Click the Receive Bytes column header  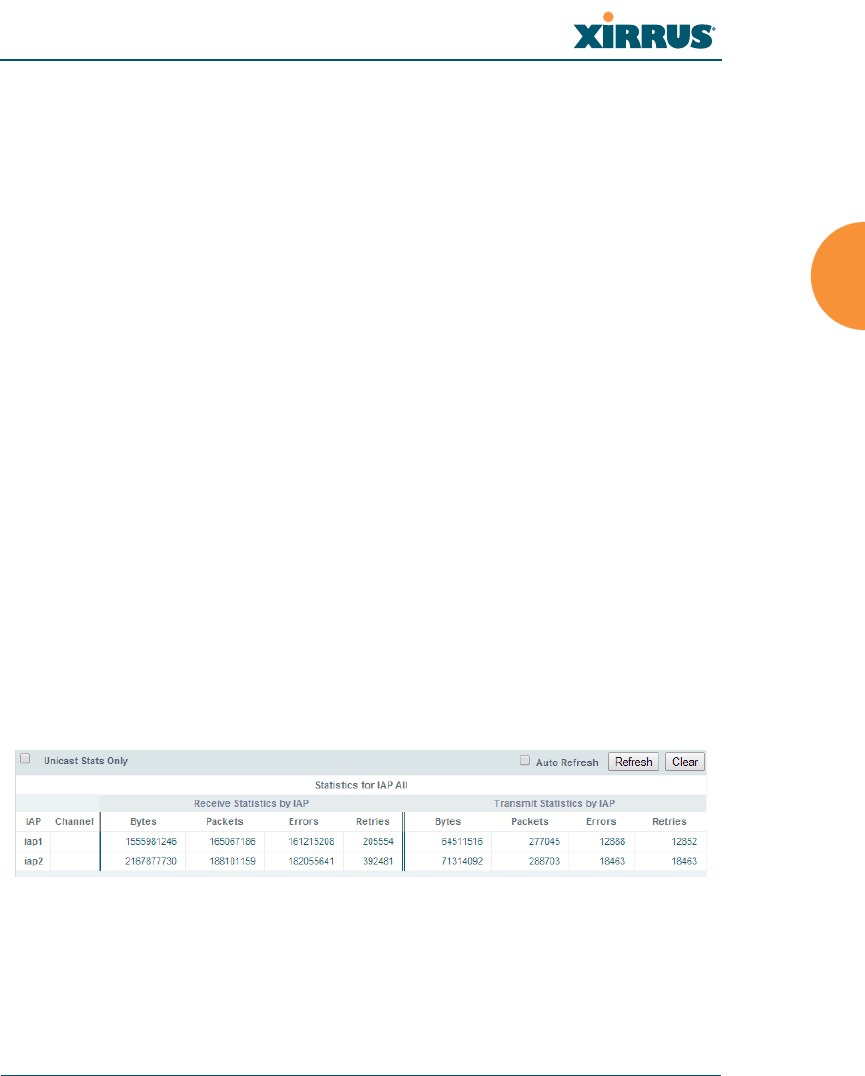tap(143, 821)
